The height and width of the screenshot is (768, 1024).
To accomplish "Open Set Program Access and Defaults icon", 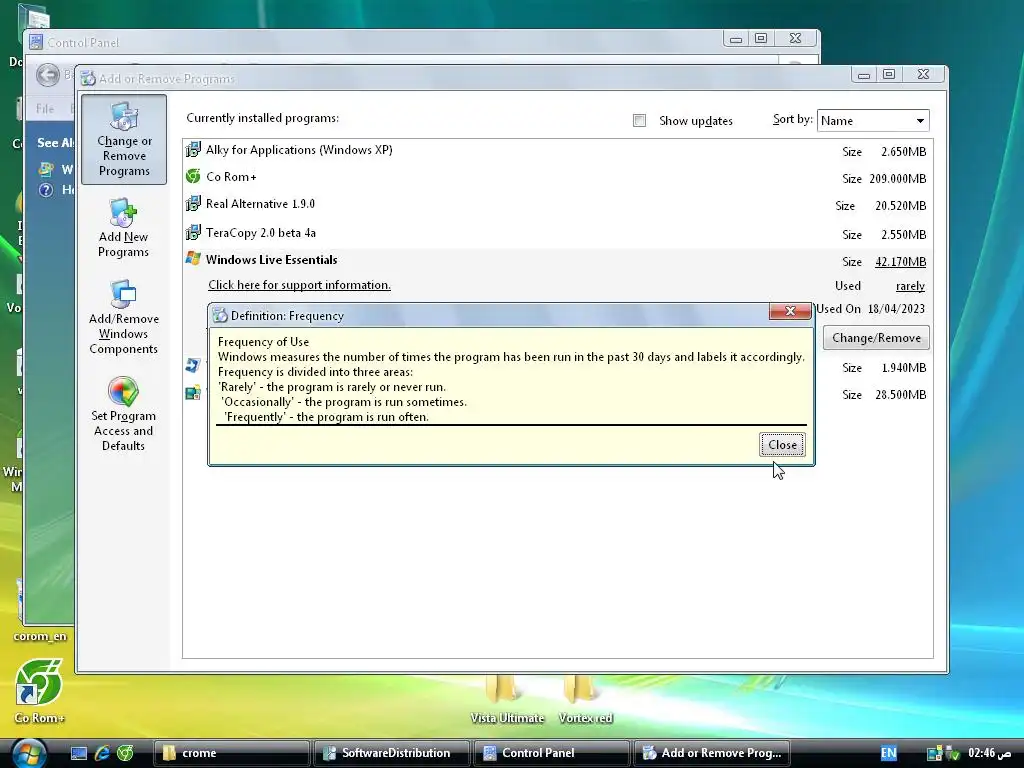I will [123, 414].
